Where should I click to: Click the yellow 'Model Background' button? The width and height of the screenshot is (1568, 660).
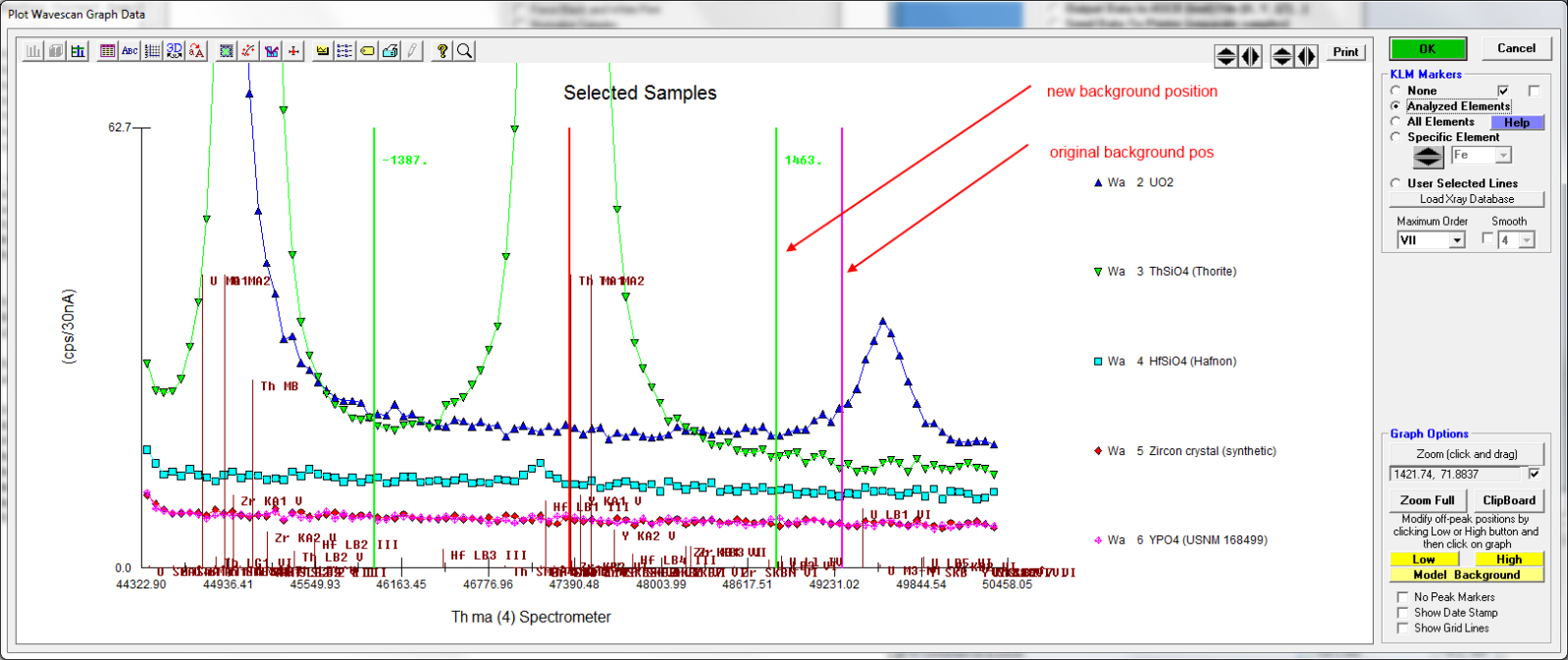tap(1466, 575)
